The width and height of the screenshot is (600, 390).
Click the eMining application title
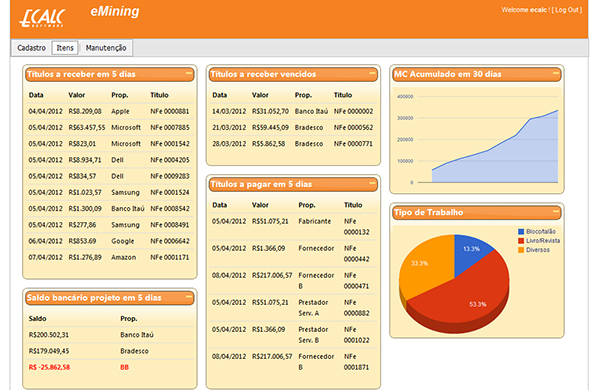pyautogui.click(x=115, y=11)
